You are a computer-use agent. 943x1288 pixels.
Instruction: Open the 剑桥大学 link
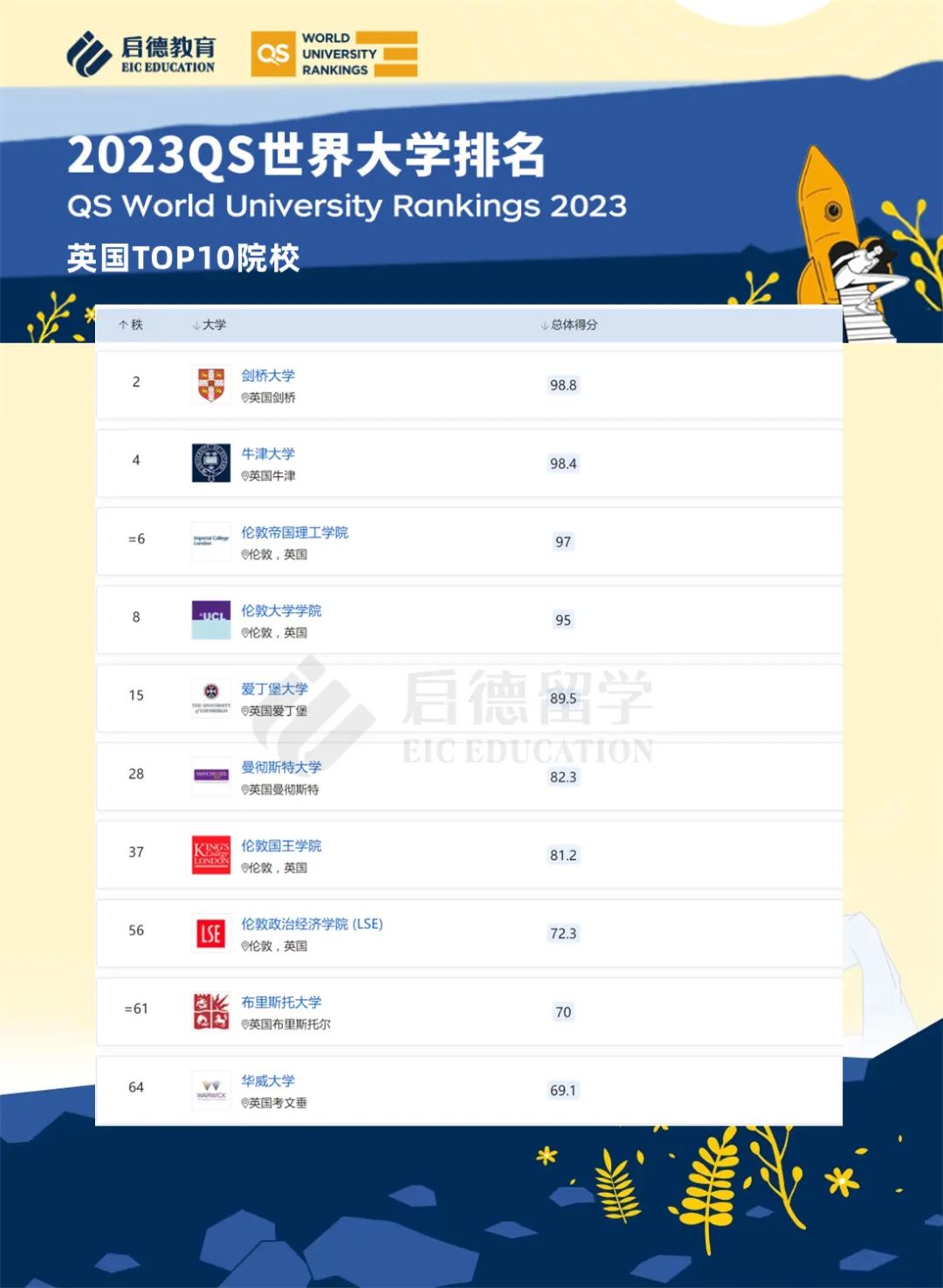coord(268,375)
